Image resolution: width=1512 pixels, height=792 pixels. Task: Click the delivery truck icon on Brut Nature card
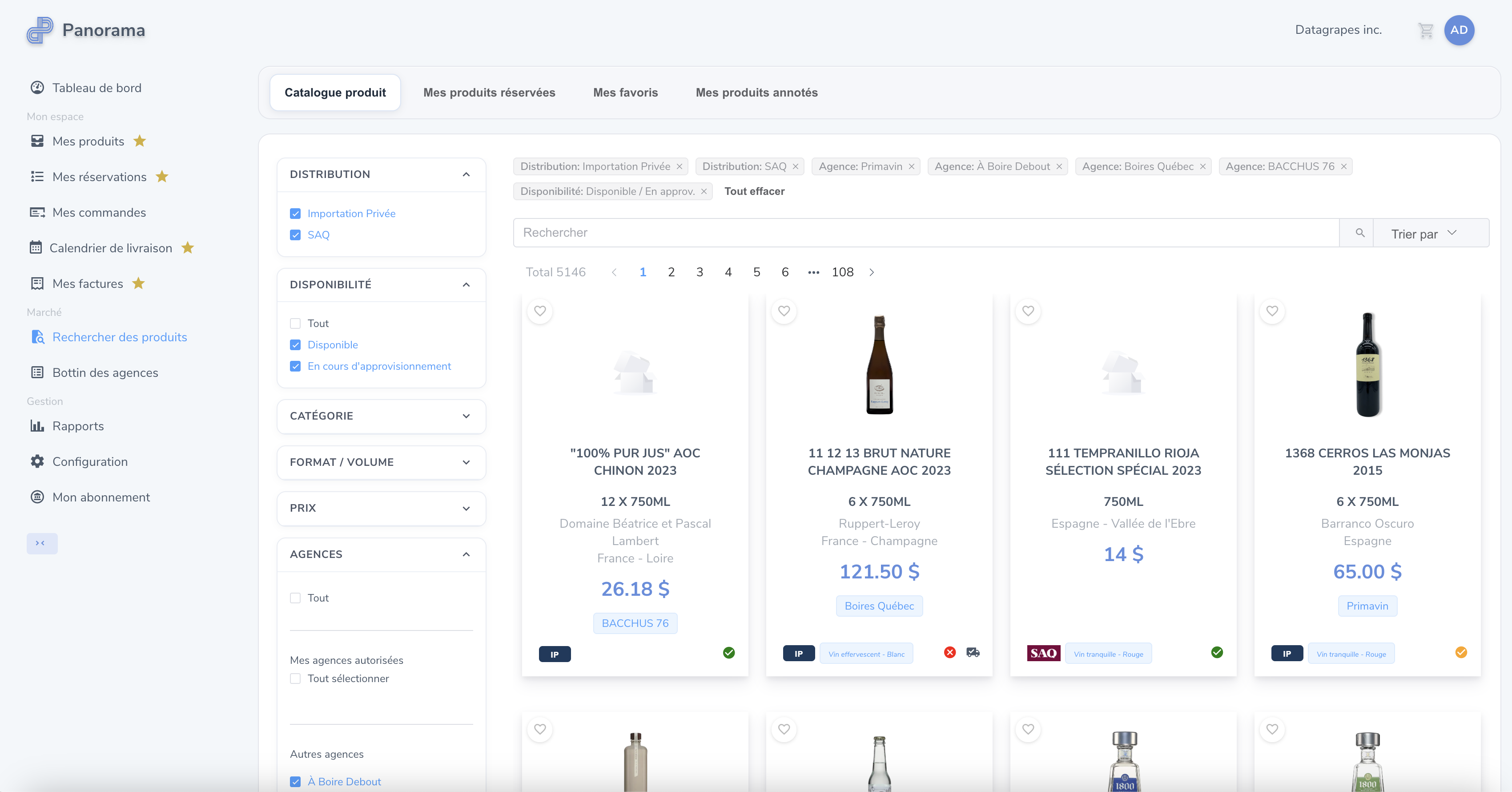[973, 652]
